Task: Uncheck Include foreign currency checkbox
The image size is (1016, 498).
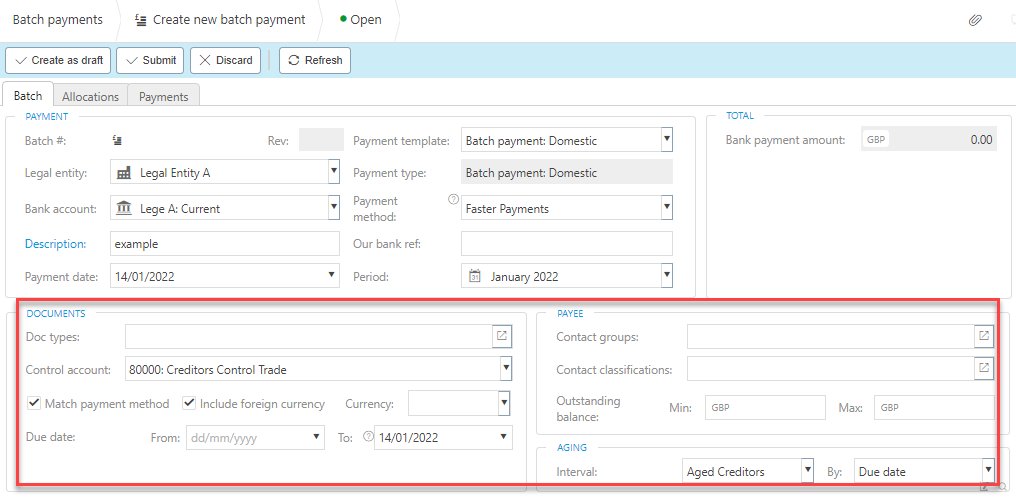Action: click(x=189, y=404)
